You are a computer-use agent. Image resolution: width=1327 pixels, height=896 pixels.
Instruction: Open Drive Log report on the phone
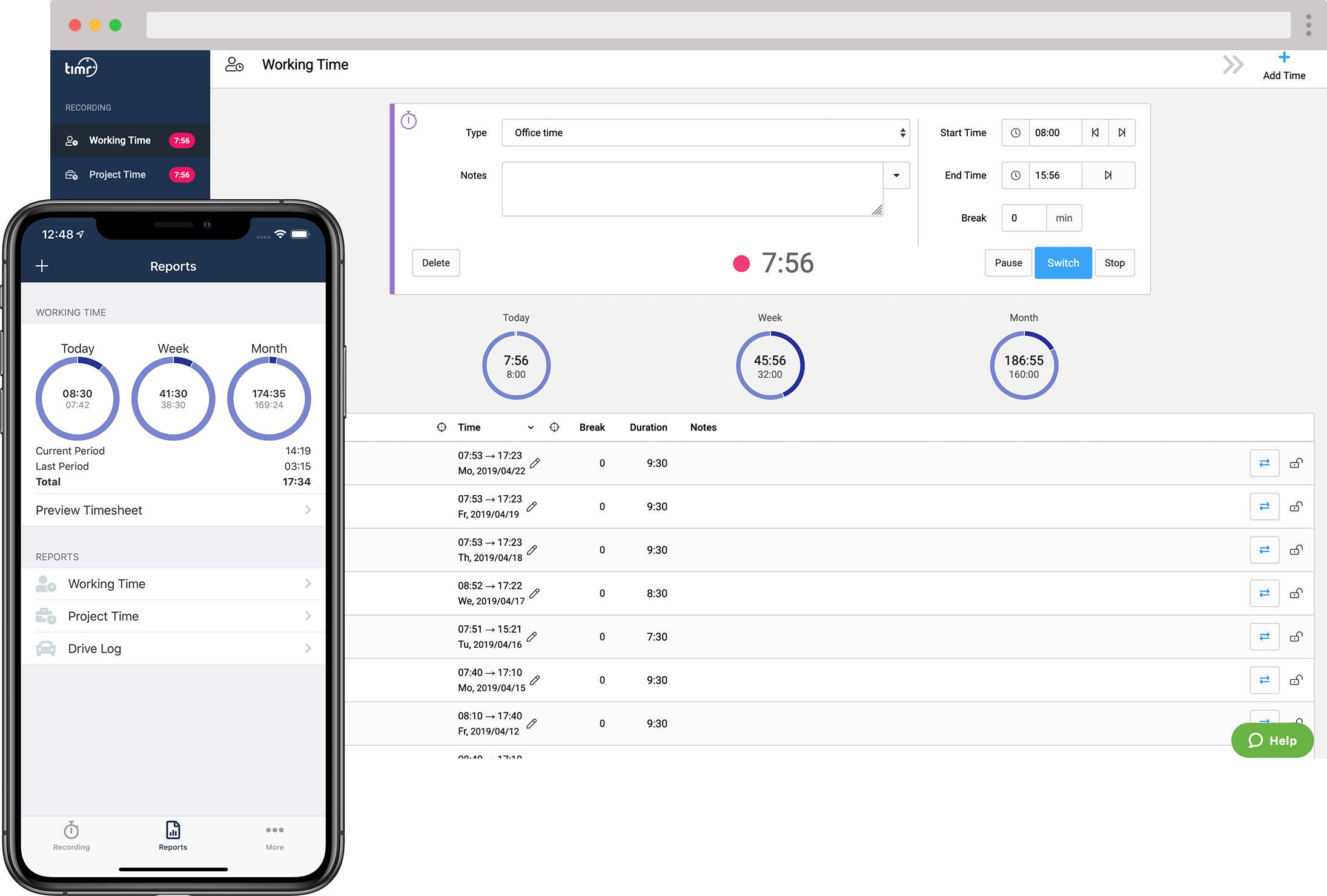click(173, 648)
